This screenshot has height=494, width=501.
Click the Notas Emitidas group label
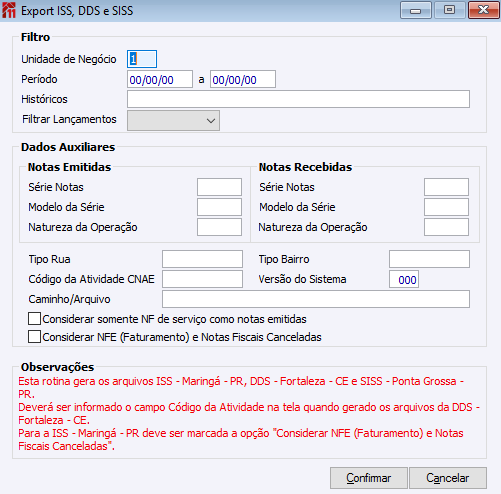69,167
